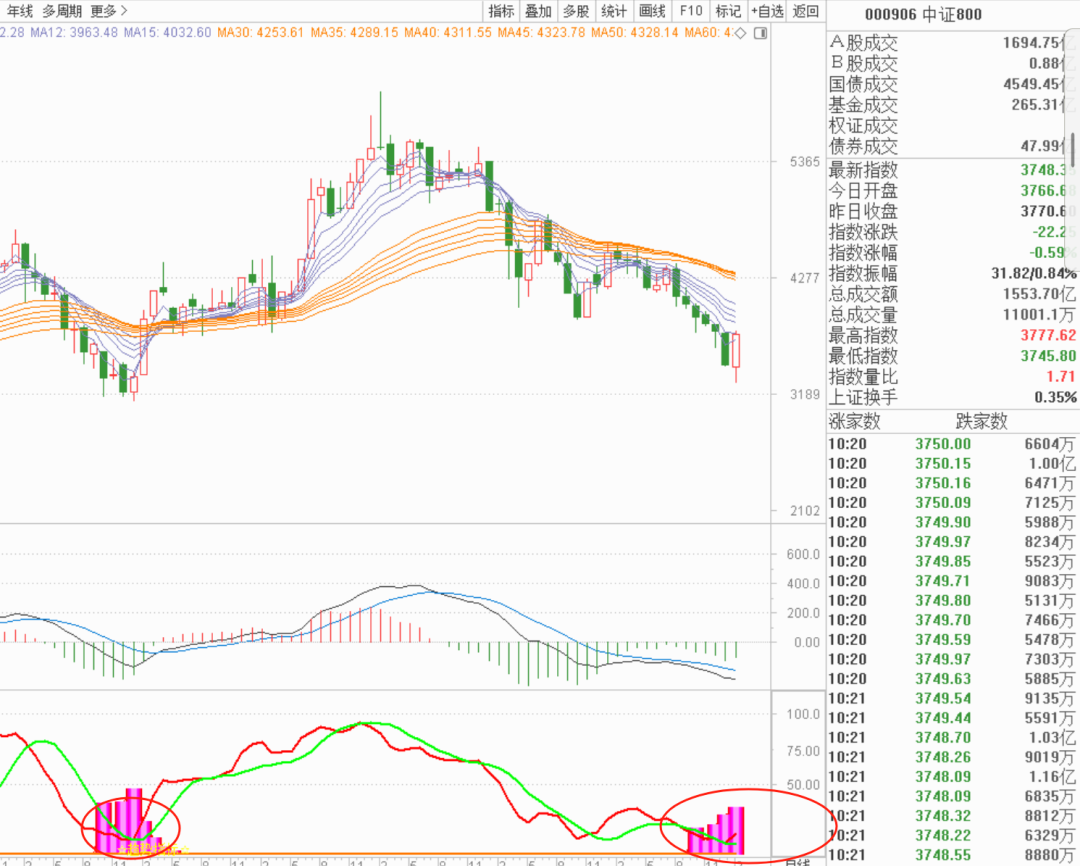Click the 最新指数 row
The height and width of the screenshot is (866, 1080).
[952, 169]
